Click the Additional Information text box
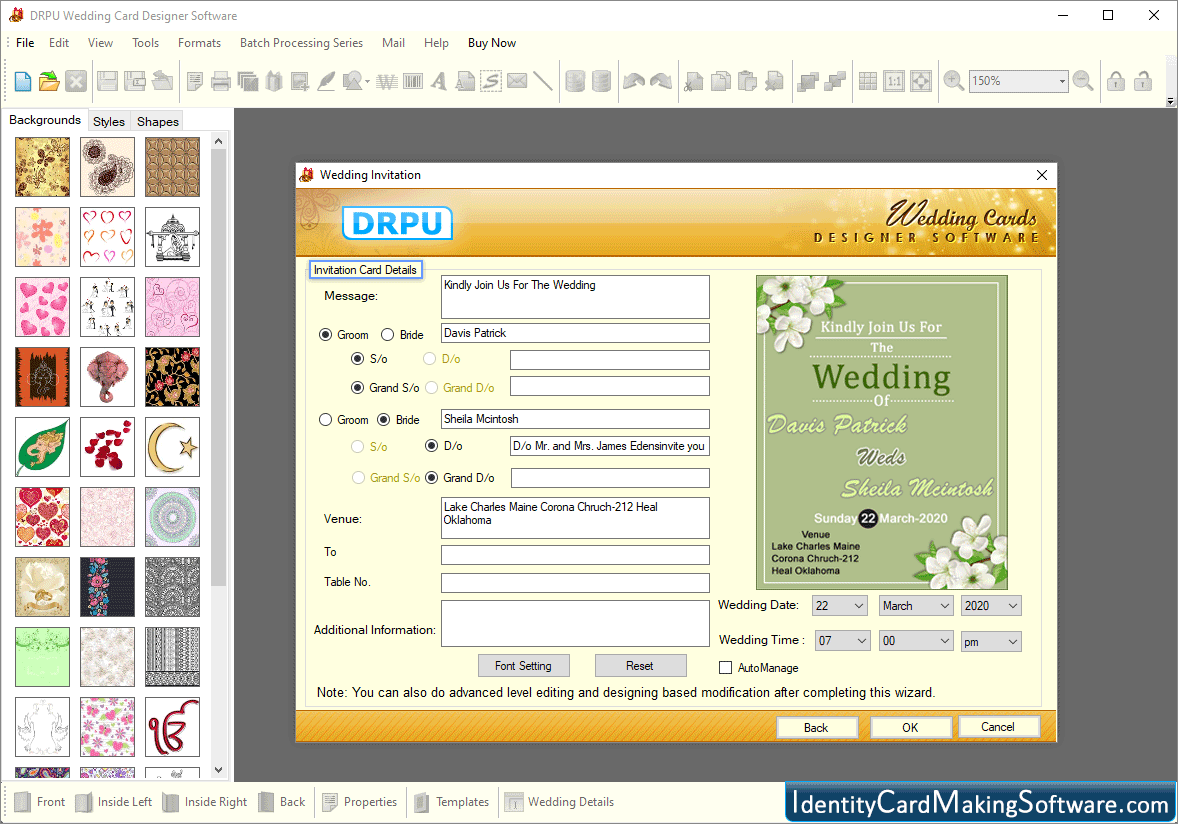This screenshot has height=824, width=1178. click(x=575, y=623)
